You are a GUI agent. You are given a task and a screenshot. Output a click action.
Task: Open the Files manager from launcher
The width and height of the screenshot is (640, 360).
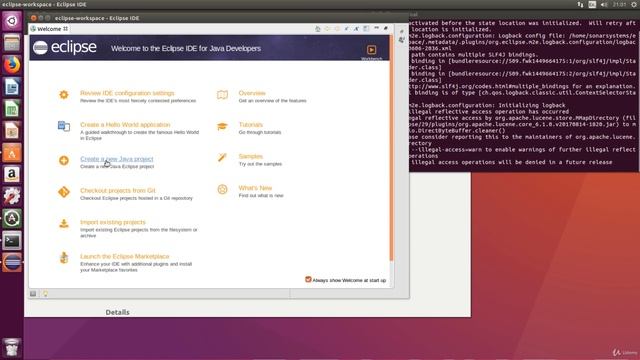[x=12, y=43]
